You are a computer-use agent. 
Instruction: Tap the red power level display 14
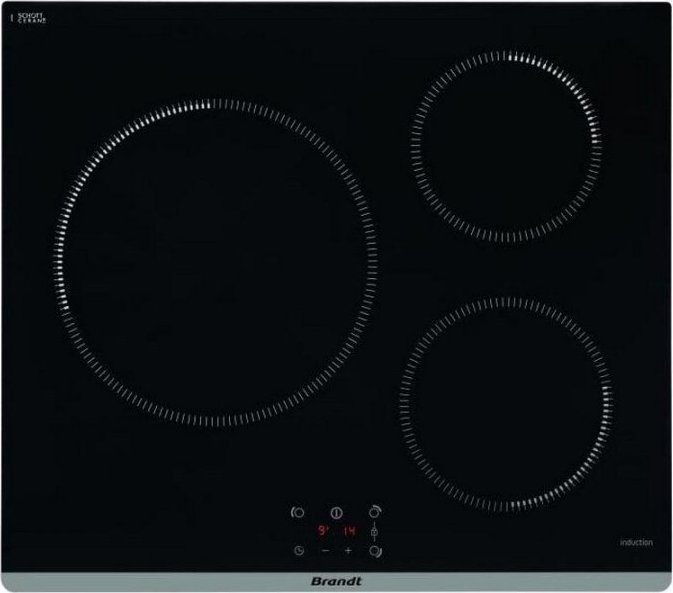[x=350, y=531]
